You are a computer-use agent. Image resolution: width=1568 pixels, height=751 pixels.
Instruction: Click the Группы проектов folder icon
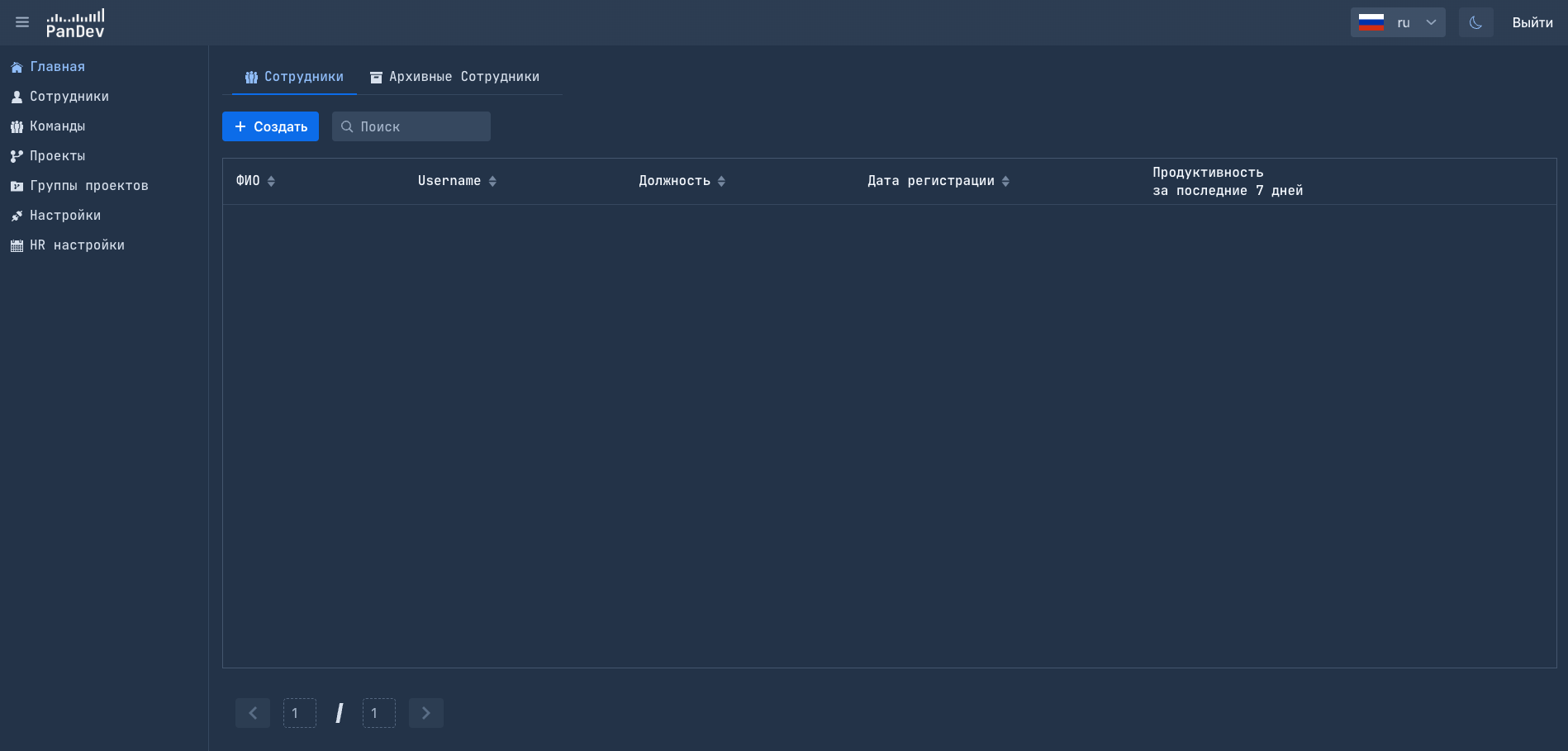16,186
